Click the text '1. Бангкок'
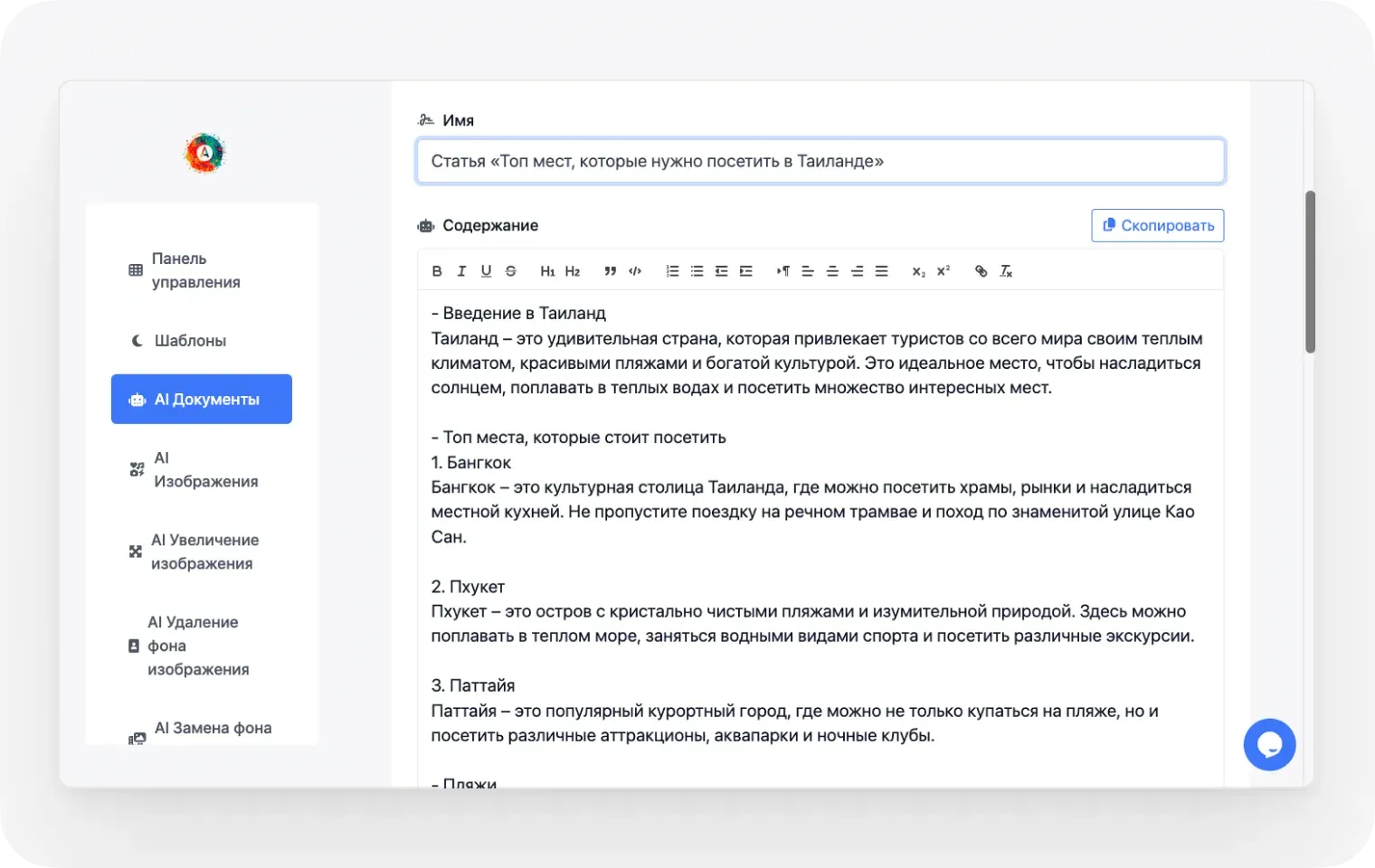 (x=471, y=463)
